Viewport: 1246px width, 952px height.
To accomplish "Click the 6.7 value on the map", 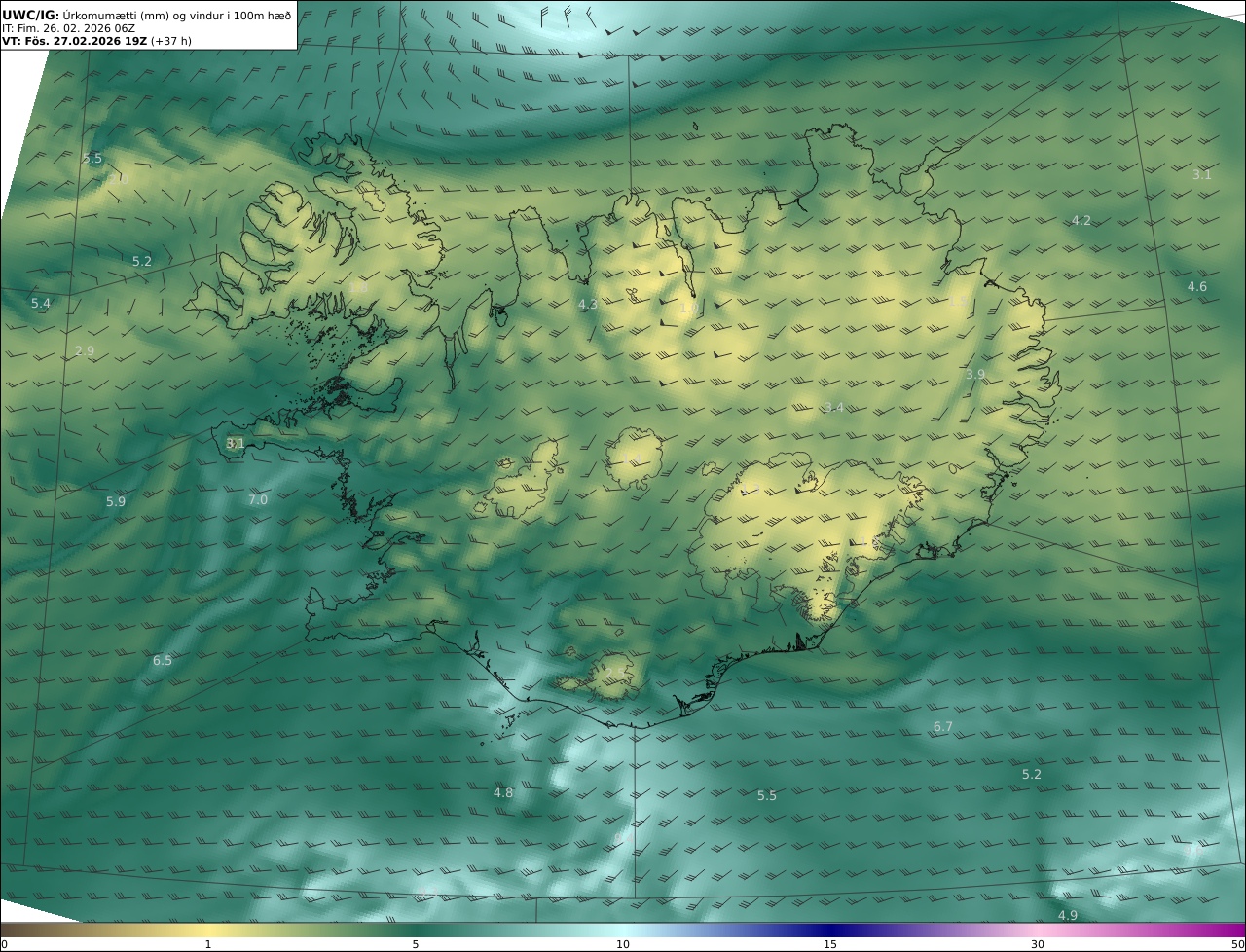I will coord(942,727).
